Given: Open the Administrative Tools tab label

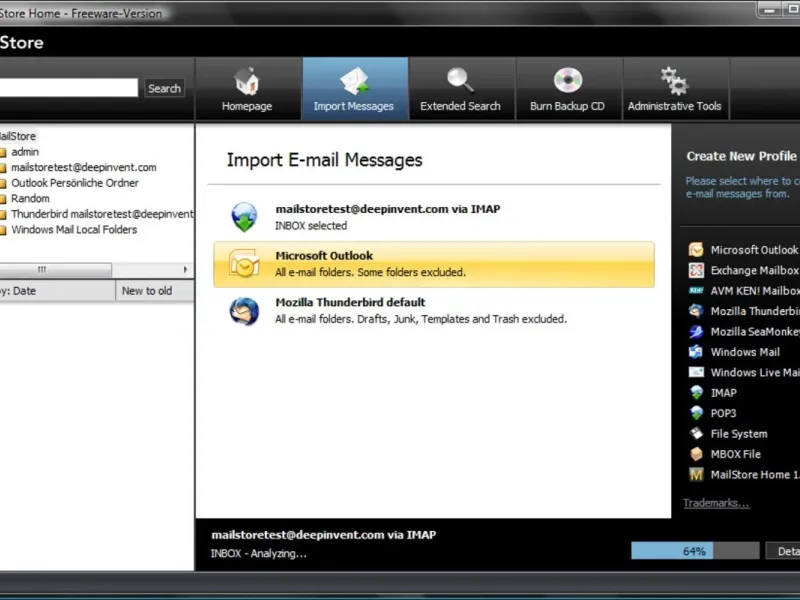Looking at the screenshot, I should point(674,106).
